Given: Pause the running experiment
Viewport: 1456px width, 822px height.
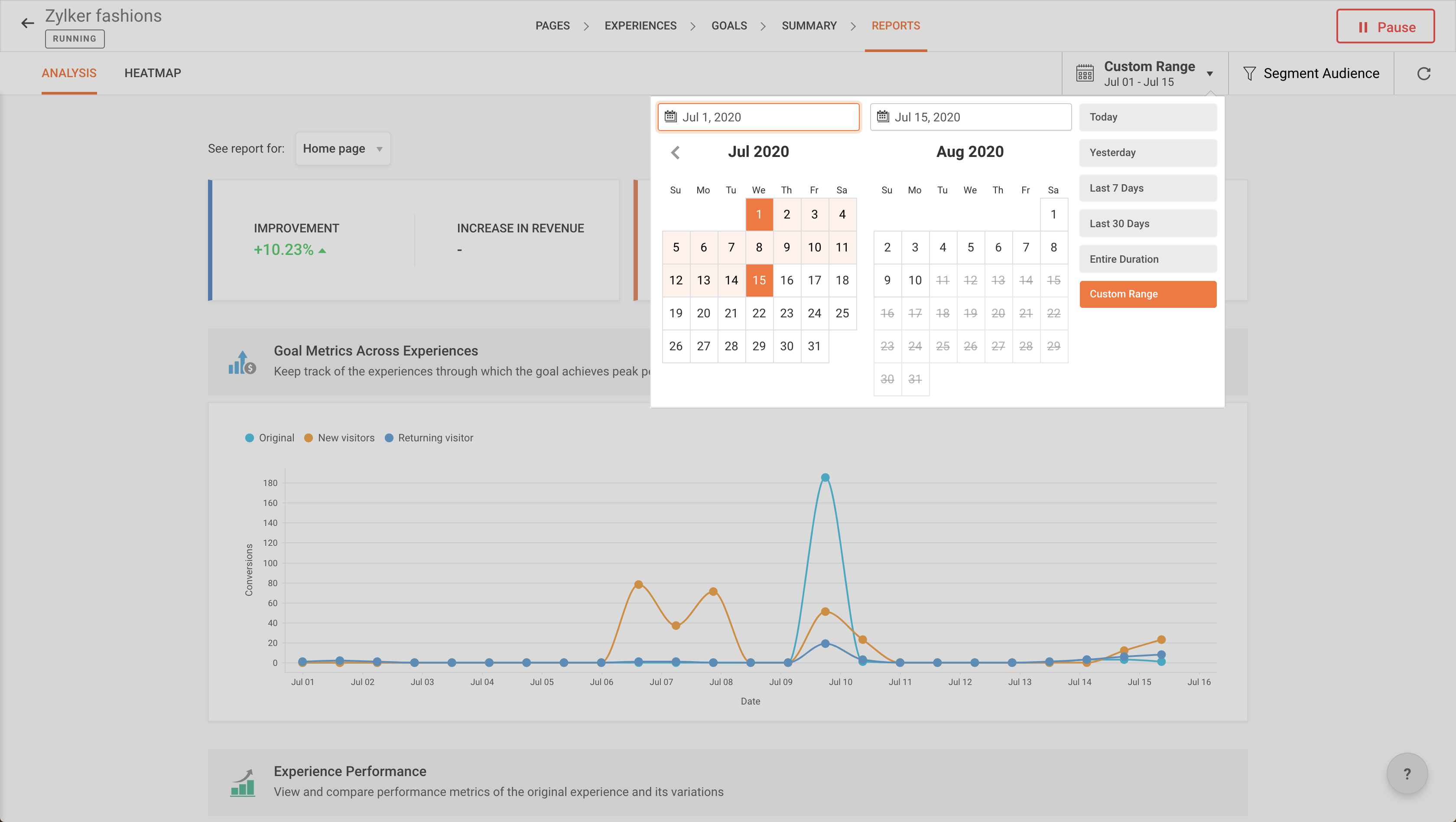Looking at the screenshot, I should (x=1385, y=26).
